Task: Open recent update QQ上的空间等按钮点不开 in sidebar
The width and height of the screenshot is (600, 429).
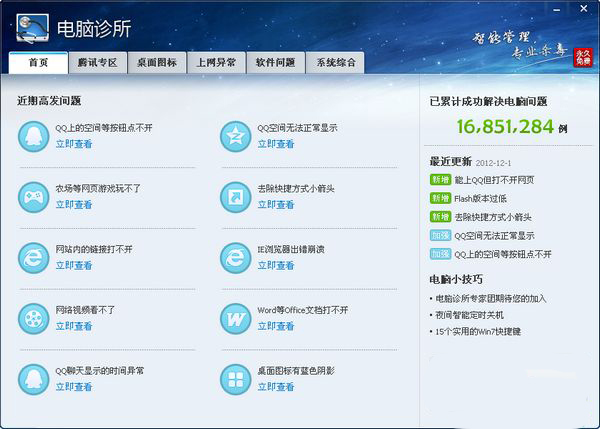Action: (x=503, y=254)
